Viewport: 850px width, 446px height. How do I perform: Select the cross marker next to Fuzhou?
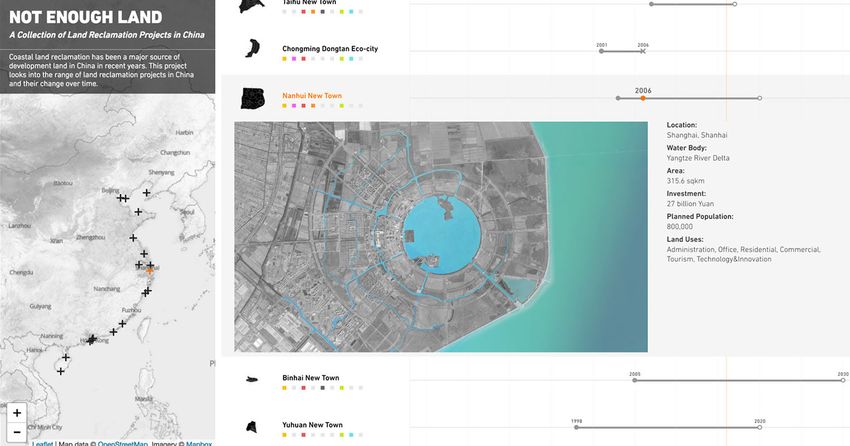pyautogui.click(x=123, y=324)
